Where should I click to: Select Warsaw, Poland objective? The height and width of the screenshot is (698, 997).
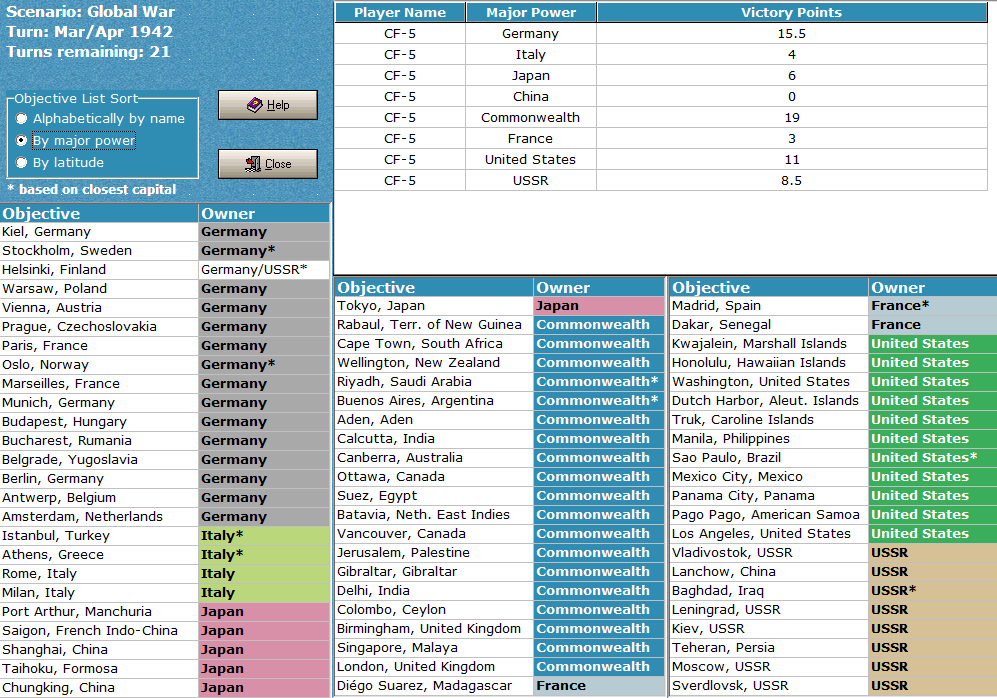(x=99, y=289)
